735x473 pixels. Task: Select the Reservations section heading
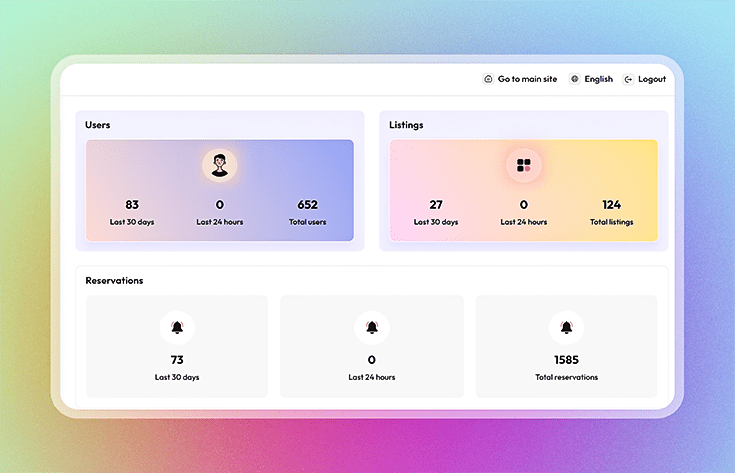tap(114, 280)
